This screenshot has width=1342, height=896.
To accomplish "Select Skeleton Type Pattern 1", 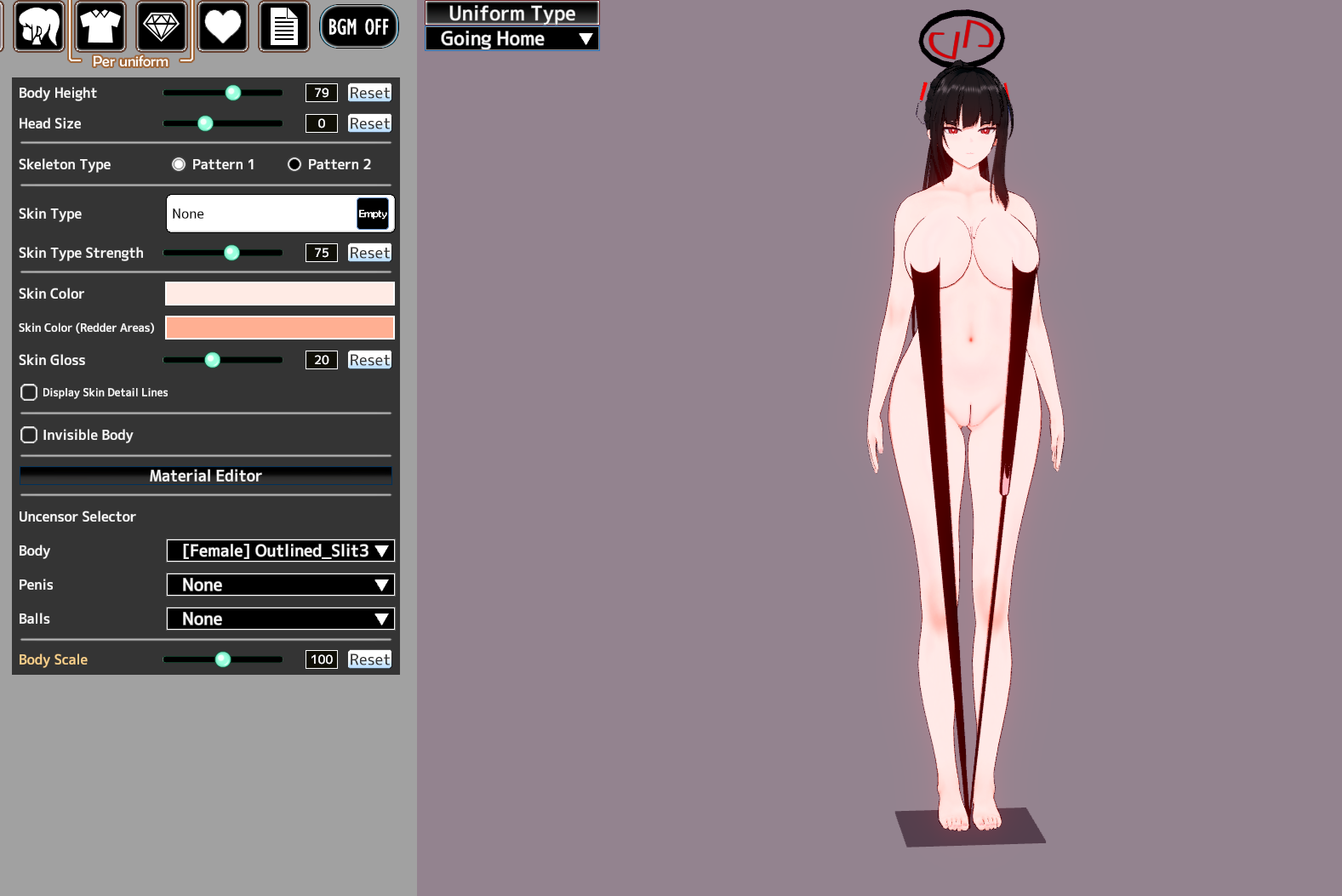I will tap(179, 164).
